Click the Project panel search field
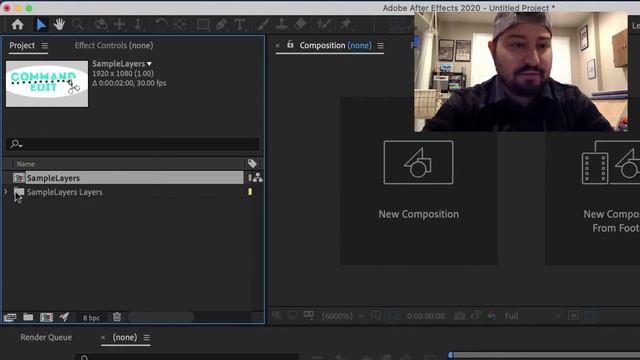Viewport: 640px width, 360px height. pos(133,144)
